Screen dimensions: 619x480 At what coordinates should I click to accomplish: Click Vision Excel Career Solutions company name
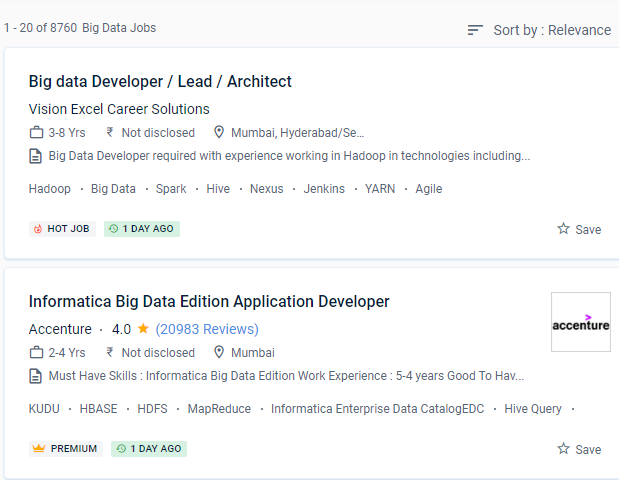(119, 109)
